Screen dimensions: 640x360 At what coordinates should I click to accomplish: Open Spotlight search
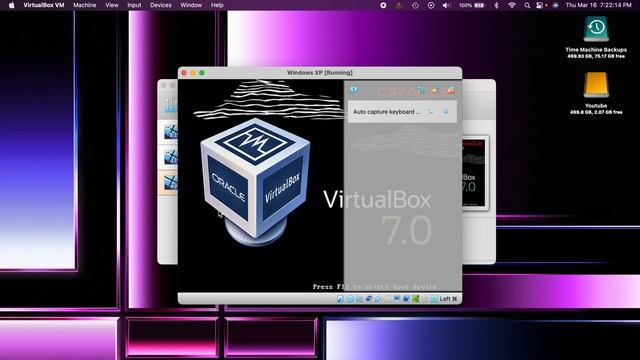click(x=527, y=5)
